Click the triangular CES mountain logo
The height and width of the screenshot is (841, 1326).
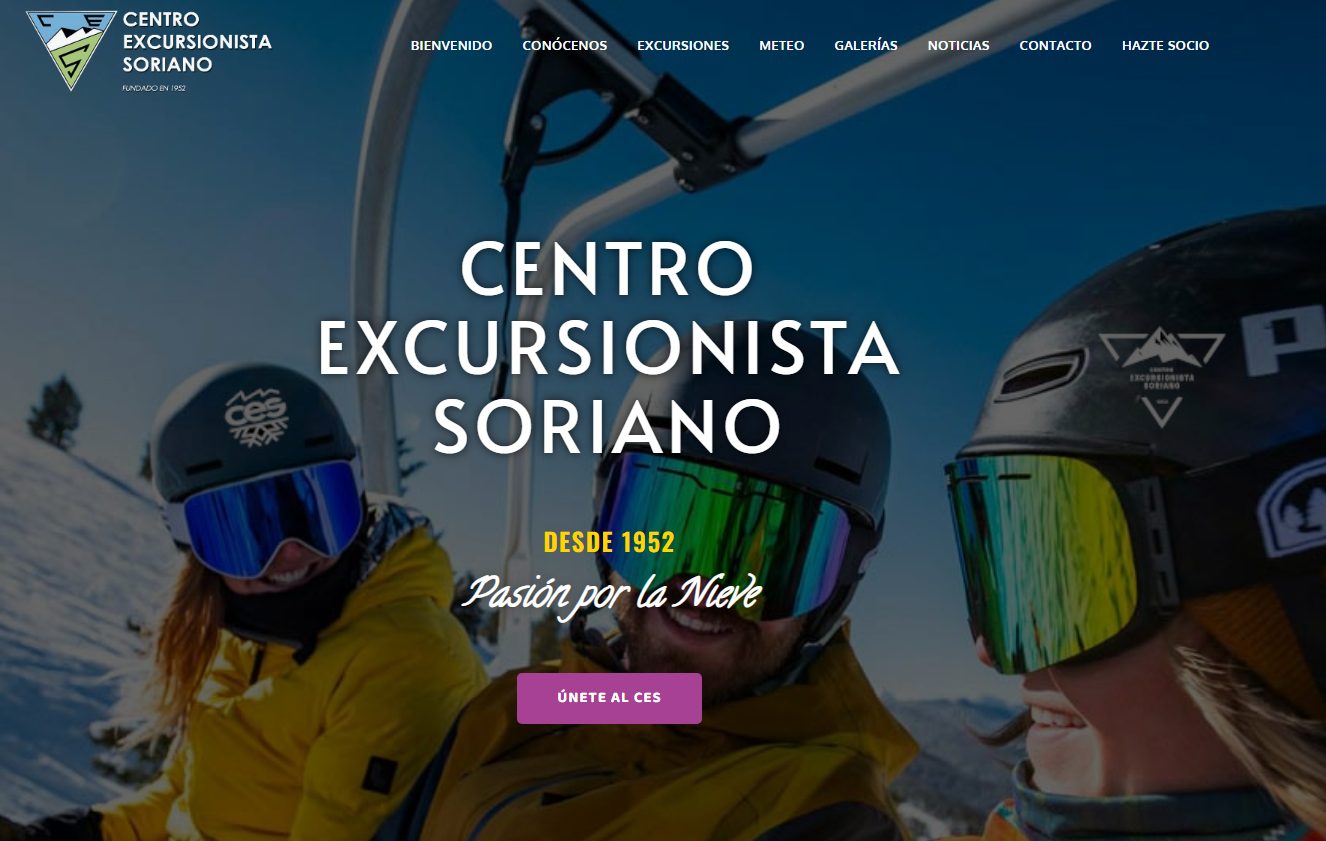(71, 48)
